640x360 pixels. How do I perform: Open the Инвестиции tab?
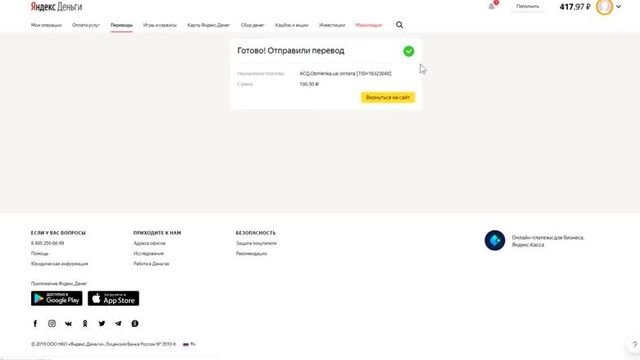pos(332,25)
